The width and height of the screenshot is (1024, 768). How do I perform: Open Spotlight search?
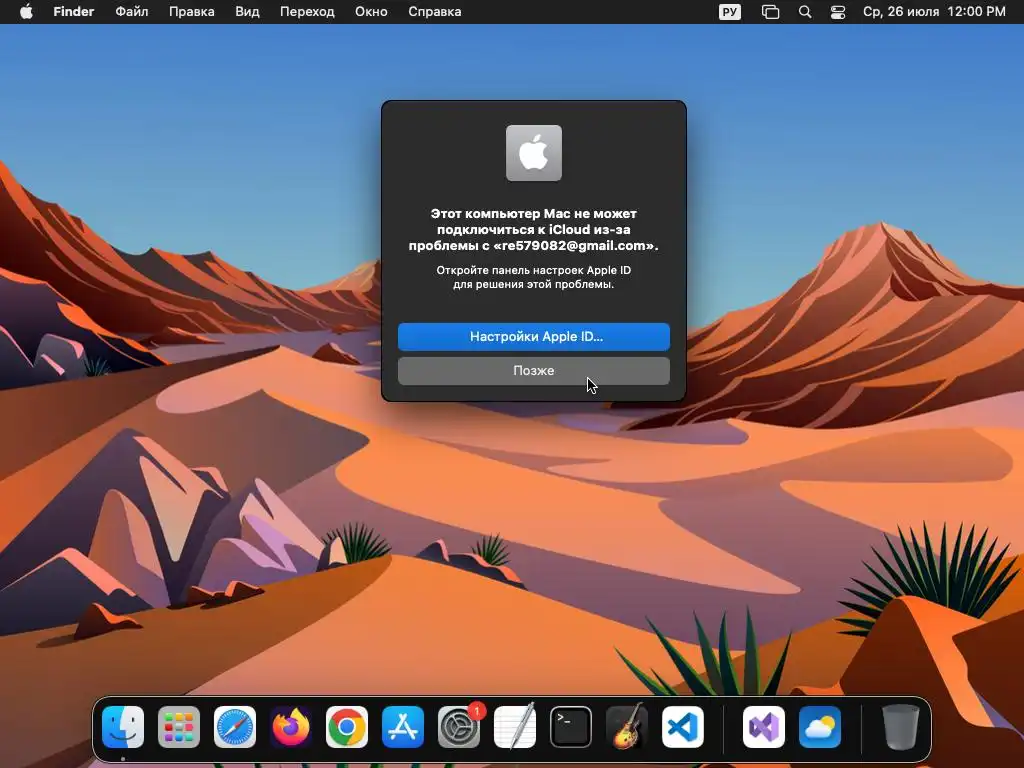click(805, 12)
